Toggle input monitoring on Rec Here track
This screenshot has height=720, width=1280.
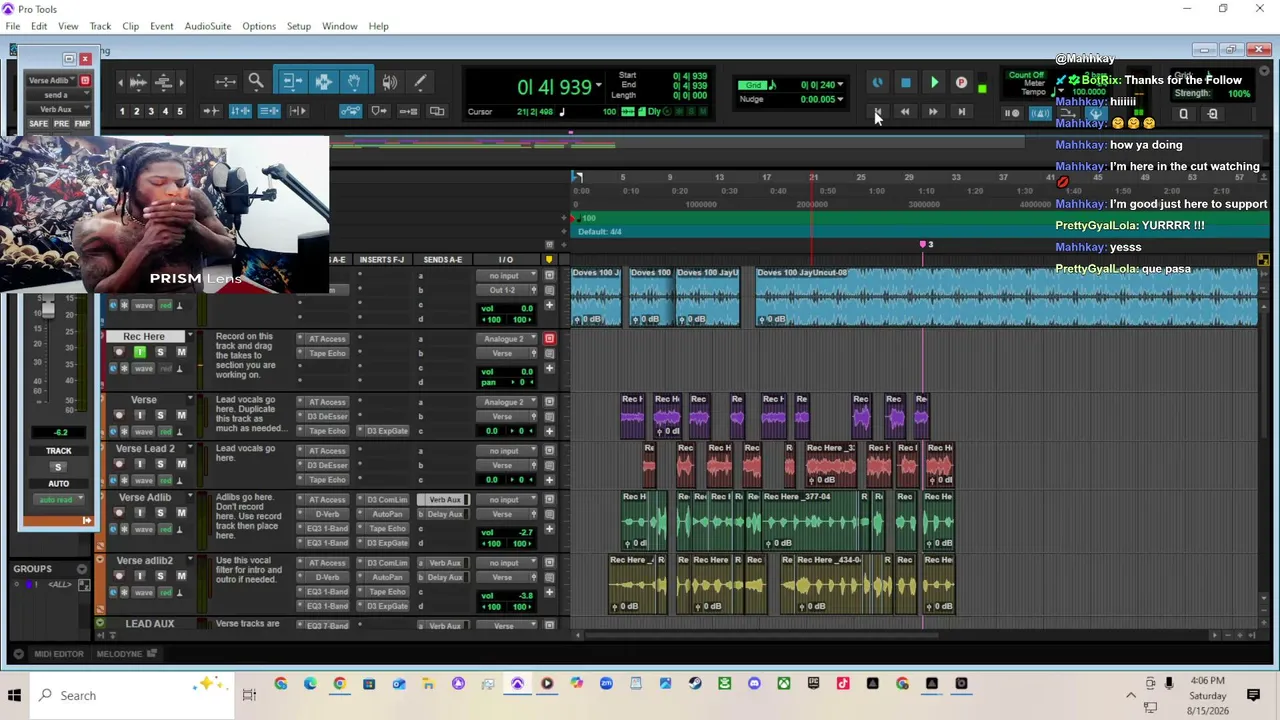(x=140, y=352)
